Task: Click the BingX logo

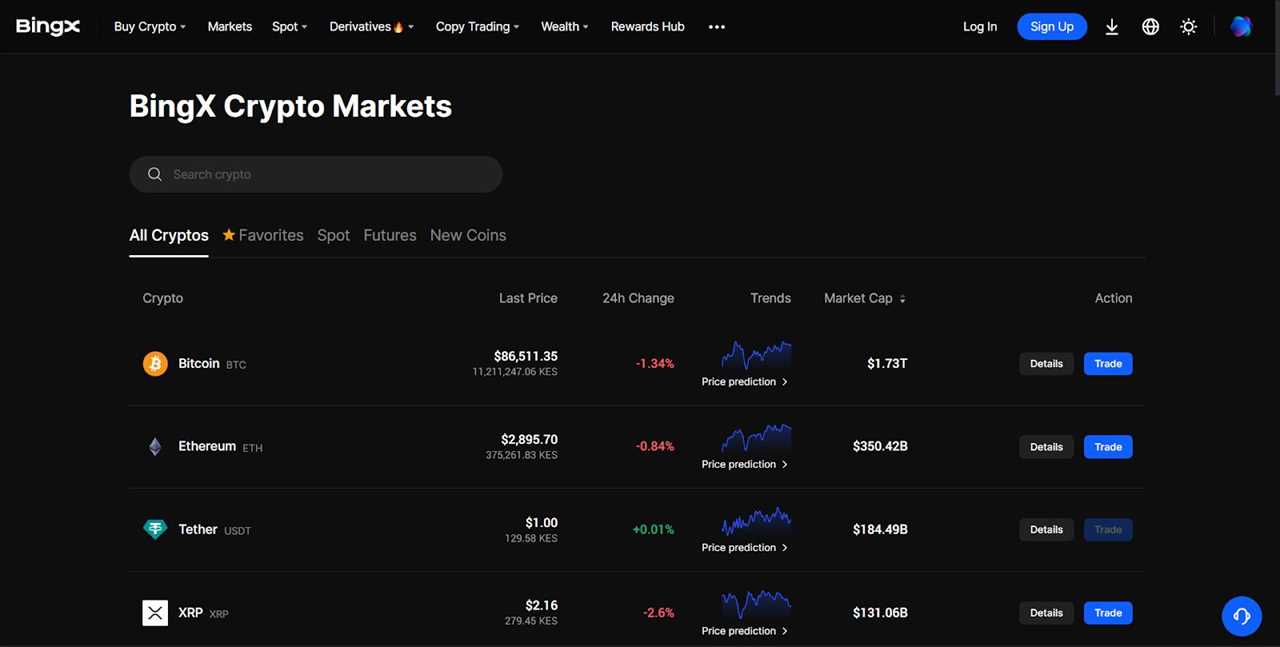Action: click(47, 26)
